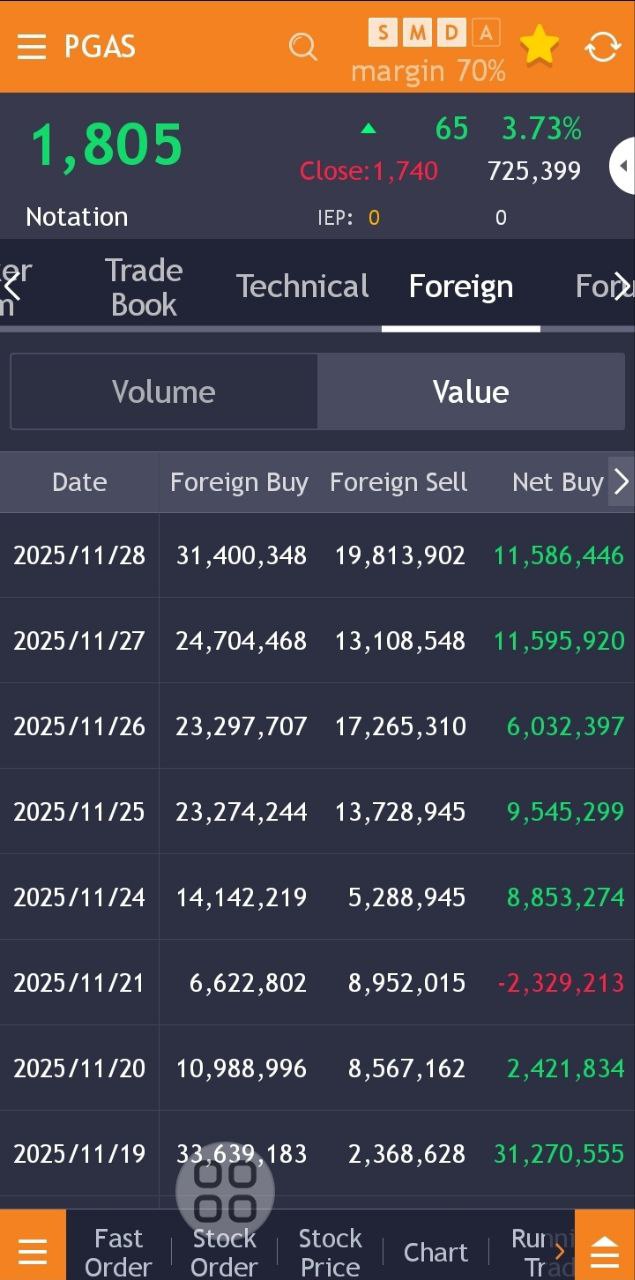This screenshot has height=1280, width=635.
Task: Tap the yellow favorite star icon
Action: tap(539, 46)
